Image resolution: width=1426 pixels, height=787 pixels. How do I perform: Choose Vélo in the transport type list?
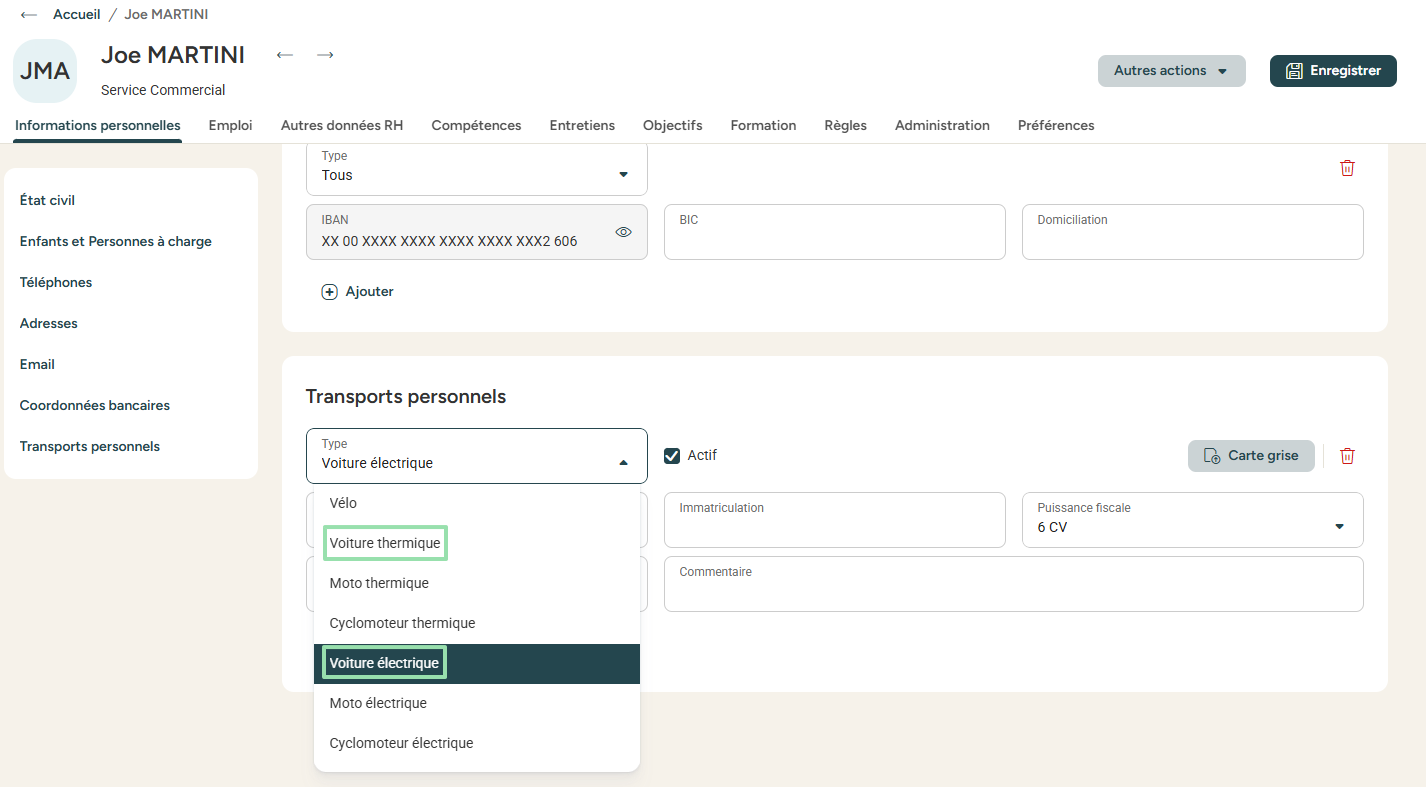pos(343,503)
